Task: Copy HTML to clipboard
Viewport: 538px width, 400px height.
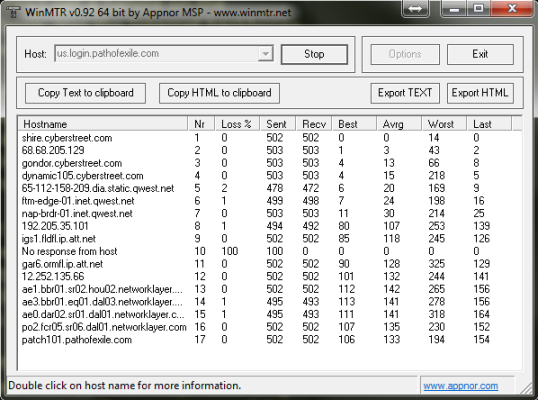Action: tap(219, 93)
